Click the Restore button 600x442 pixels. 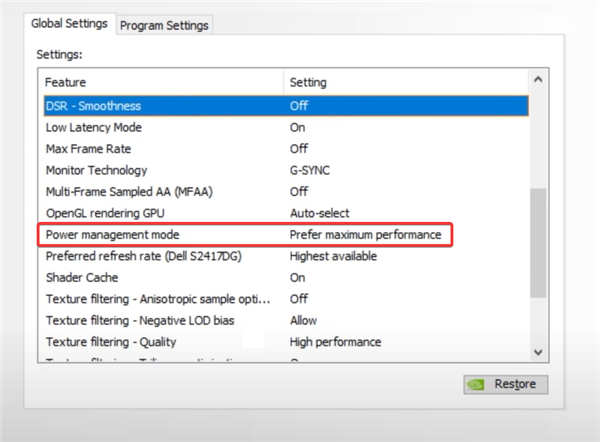[x=506, y=384]
